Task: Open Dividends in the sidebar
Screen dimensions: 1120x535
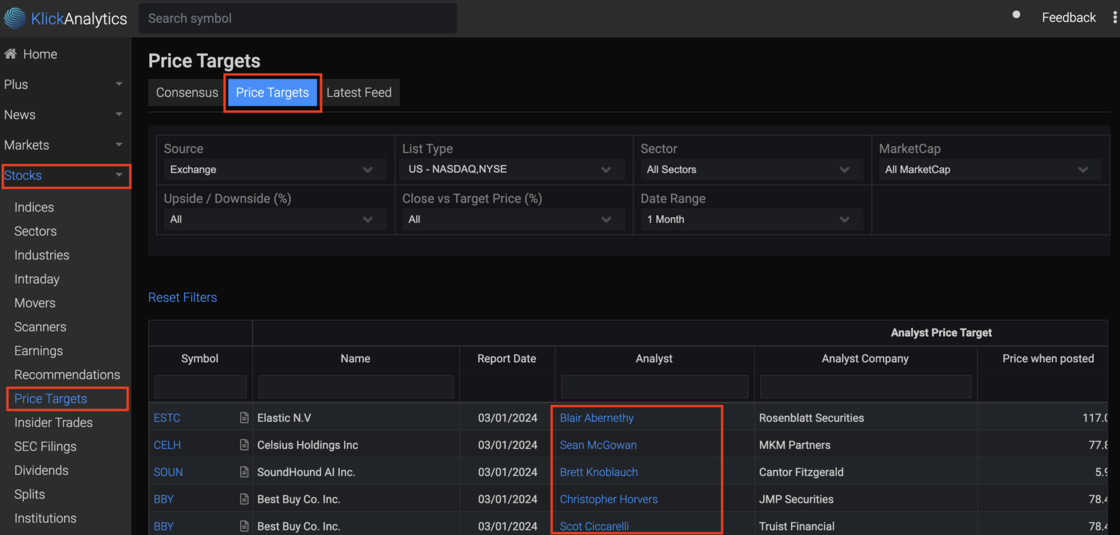Action: point(41,471)
